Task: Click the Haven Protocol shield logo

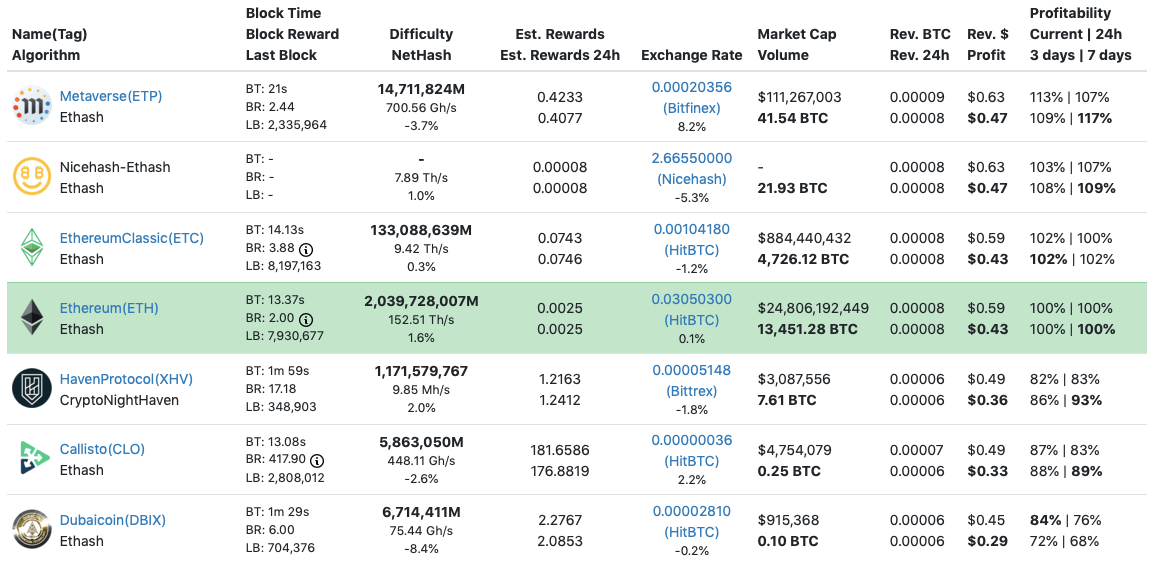Action: coord(32,388)
